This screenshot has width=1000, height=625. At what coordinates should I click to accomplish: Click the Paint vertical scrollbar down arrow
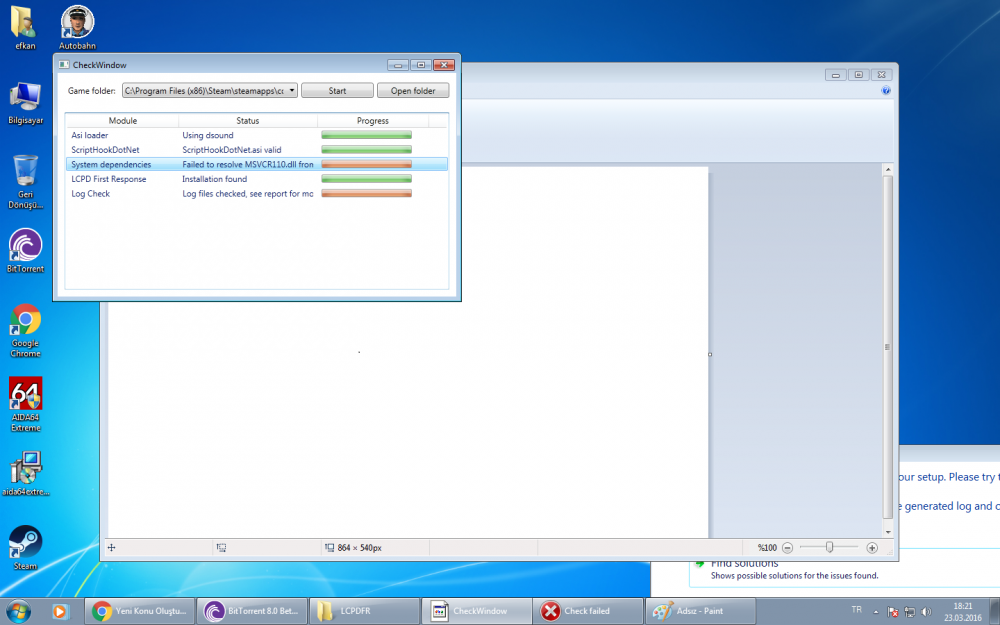point(887,532)
